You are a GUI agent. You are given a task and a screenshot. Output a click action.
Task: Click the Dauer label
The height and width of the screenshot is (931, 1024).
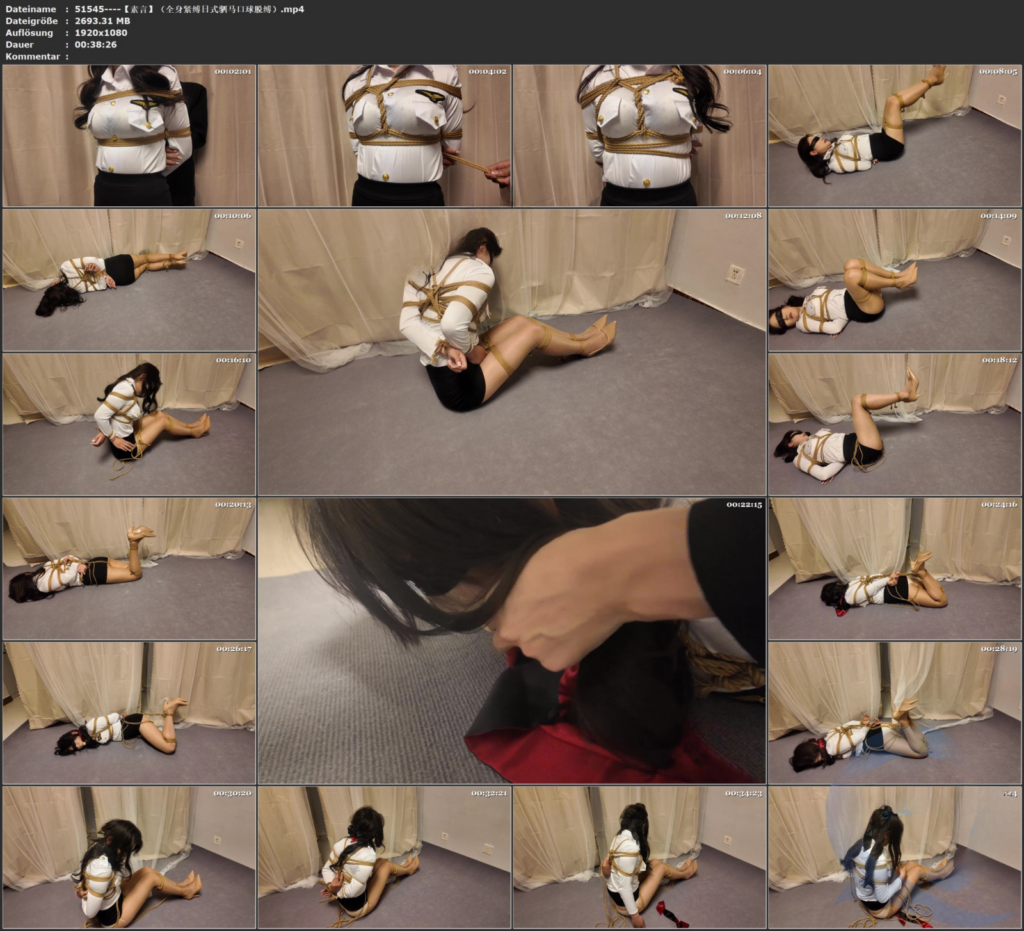click(20, 44)
